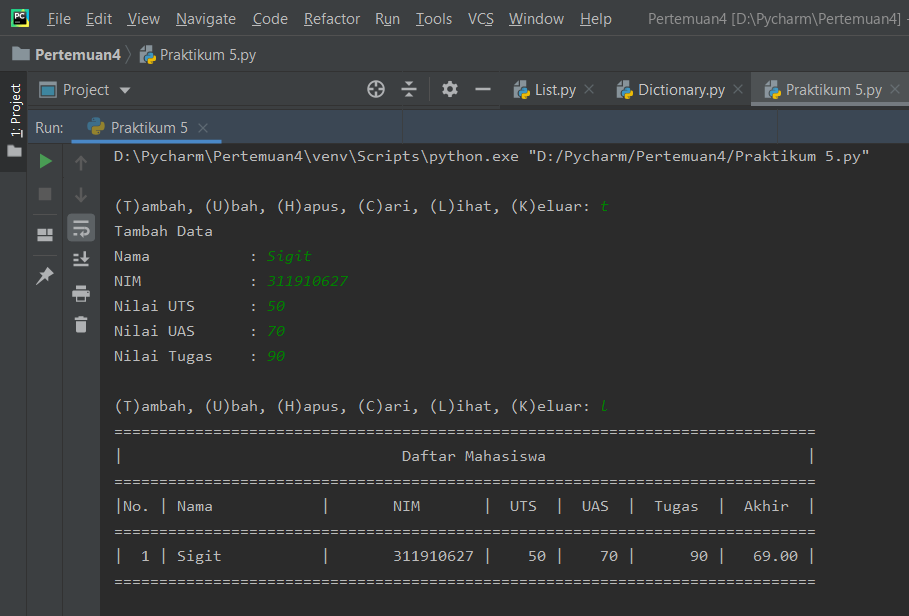Open Project panel settings gear
This screenshot has width=909, height=616.
[450, 89]
